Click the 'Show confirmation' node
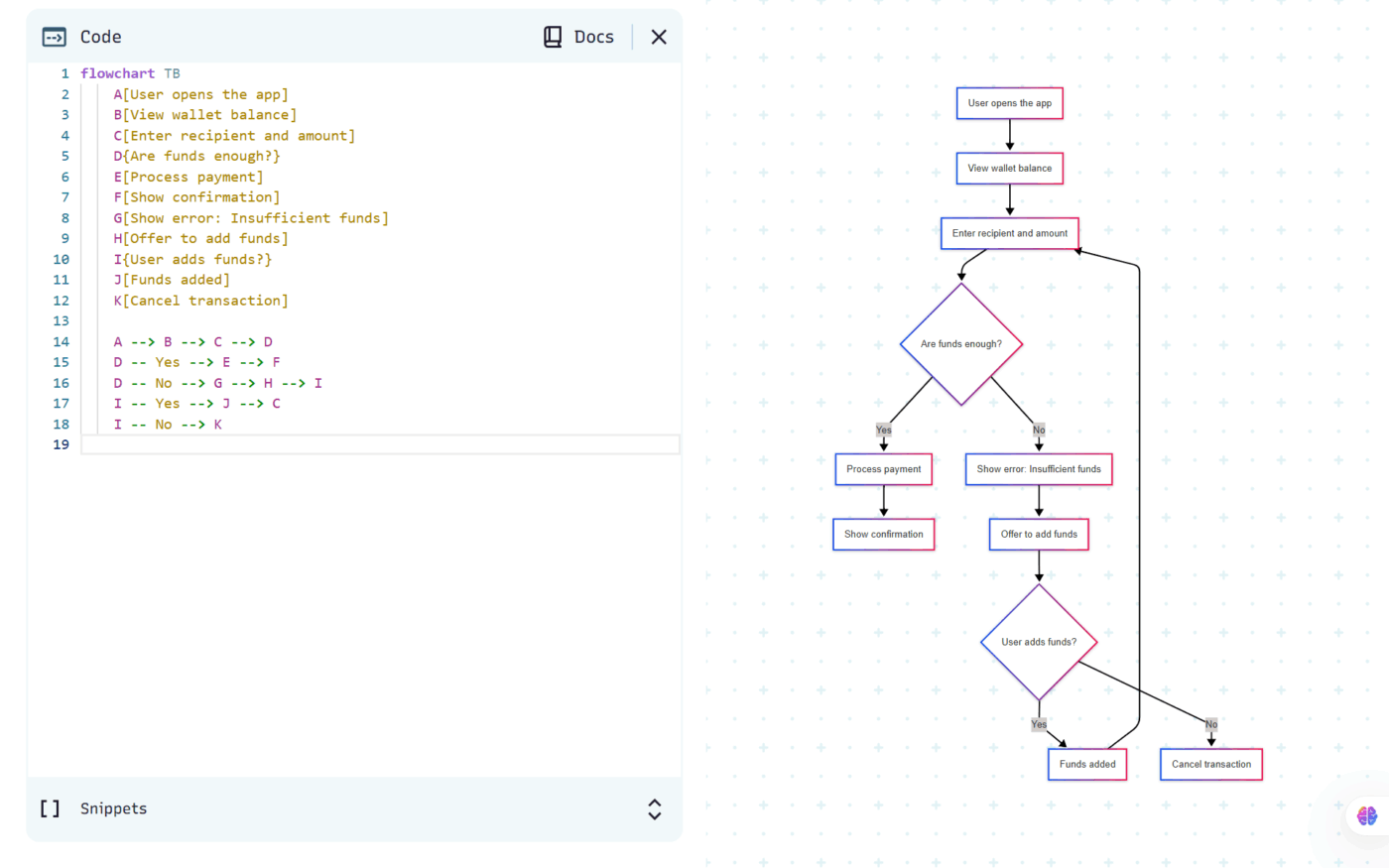1389x868 pixels. pyautogui.click(x=883, y=535)
